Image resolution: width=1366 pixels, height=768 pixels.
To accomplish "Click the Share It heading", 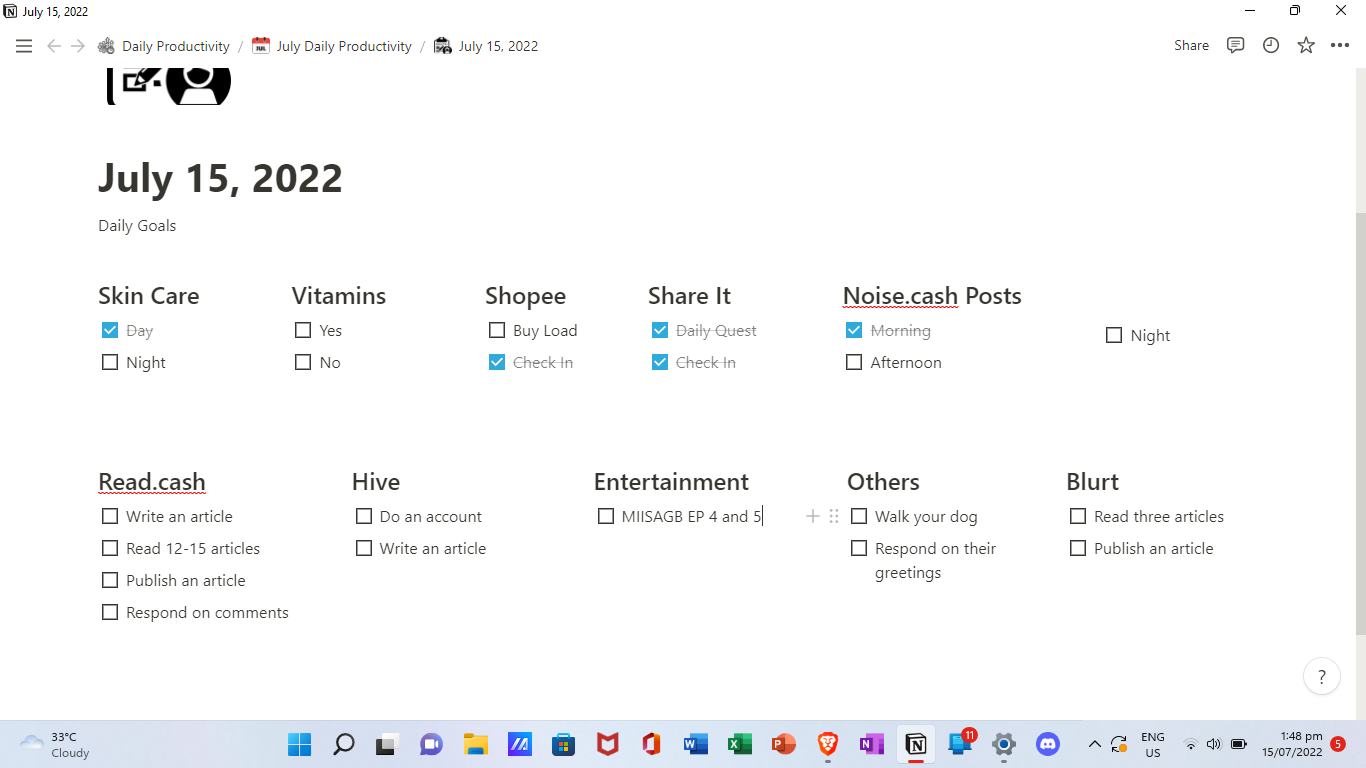I will pyautogui.click(x=689, y=296).
